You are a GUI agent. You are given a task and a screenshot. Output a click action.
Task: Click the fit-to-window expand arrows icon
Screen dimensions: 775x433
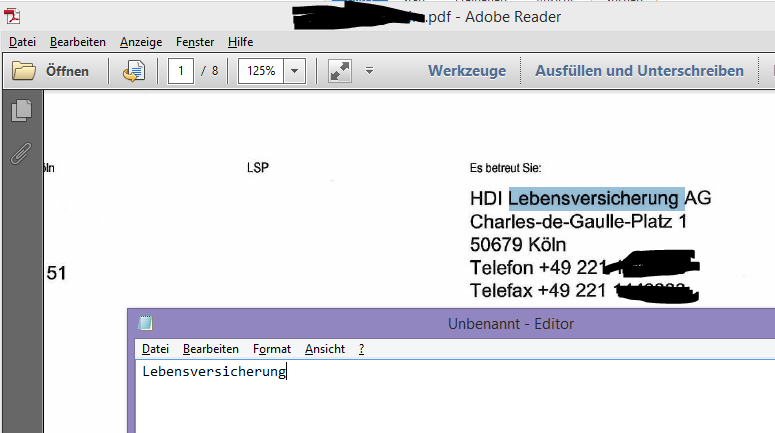click(x=340, y=71)
